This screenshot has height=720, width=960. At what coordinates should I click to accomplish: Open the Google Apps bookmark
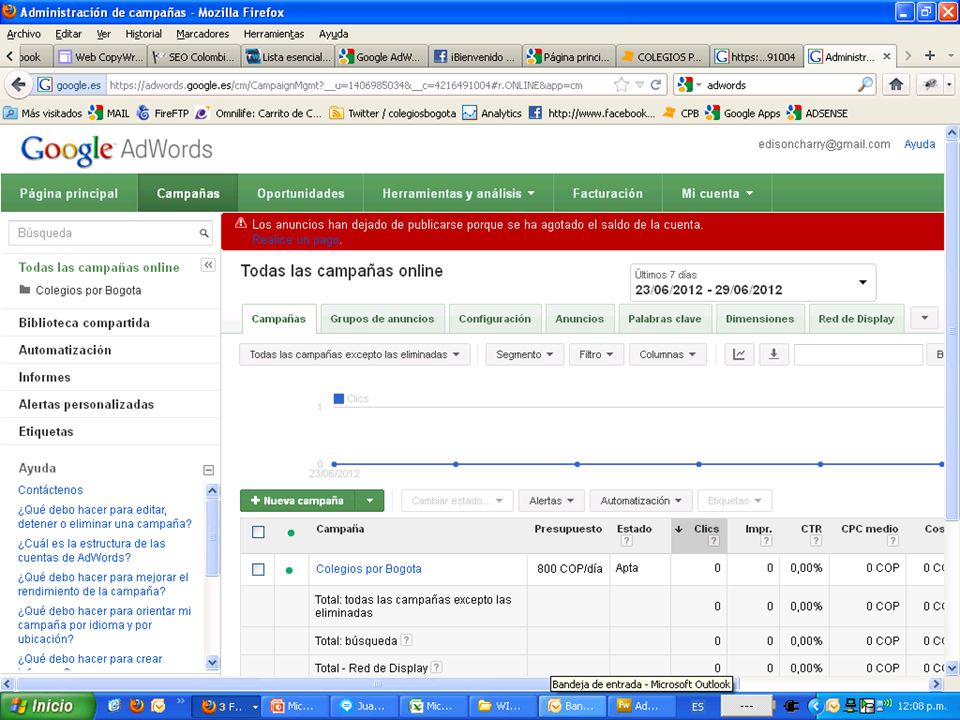[743, 113]
